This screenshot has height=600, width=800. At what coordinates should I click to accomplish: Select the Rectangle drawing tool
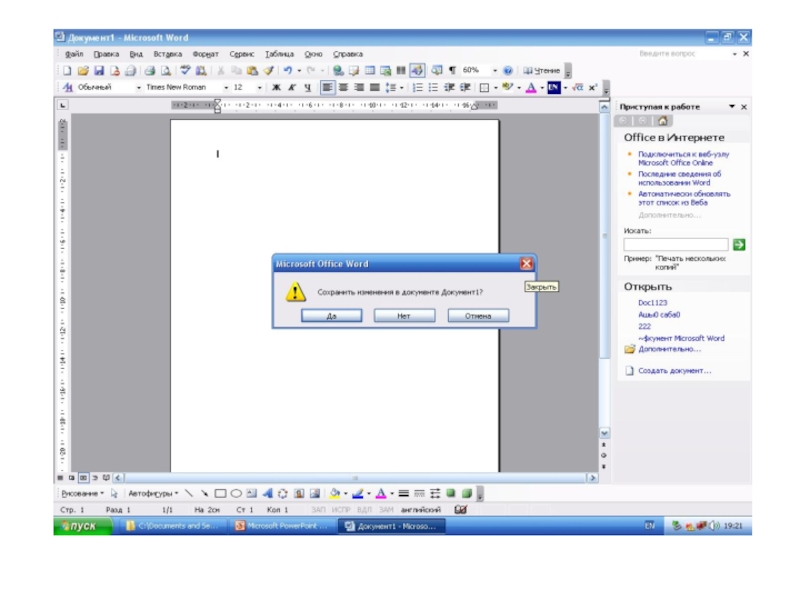[x=220, y=493]
